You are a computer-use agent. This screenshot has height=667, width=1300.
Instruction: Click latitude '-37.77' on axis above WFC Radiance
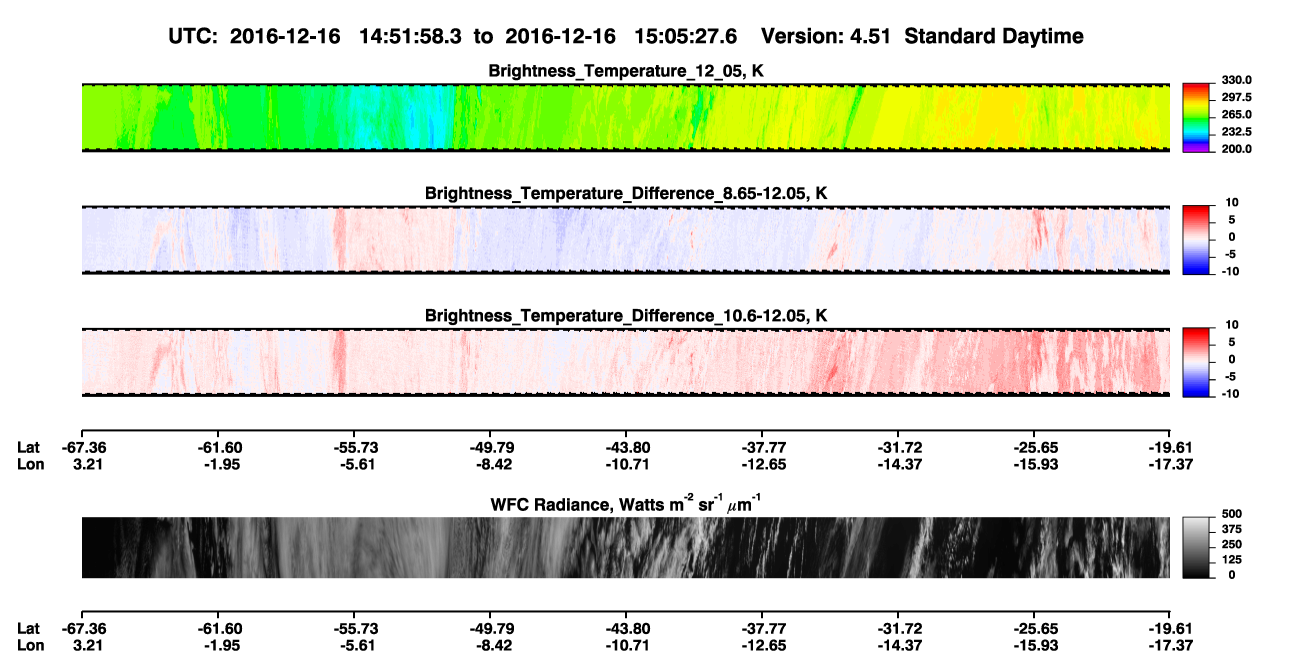764,448
